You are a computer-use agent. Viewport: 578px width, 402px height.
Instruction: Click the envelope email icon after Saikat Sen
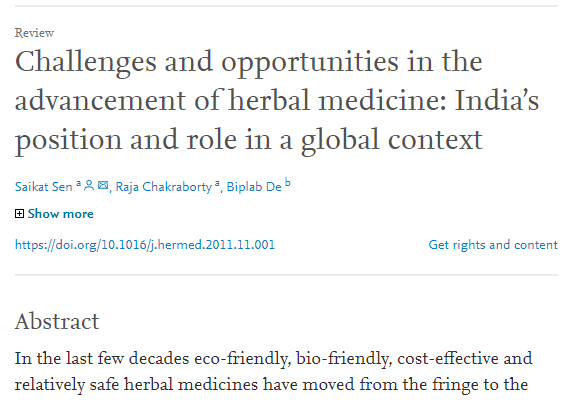tap(103, 185)
